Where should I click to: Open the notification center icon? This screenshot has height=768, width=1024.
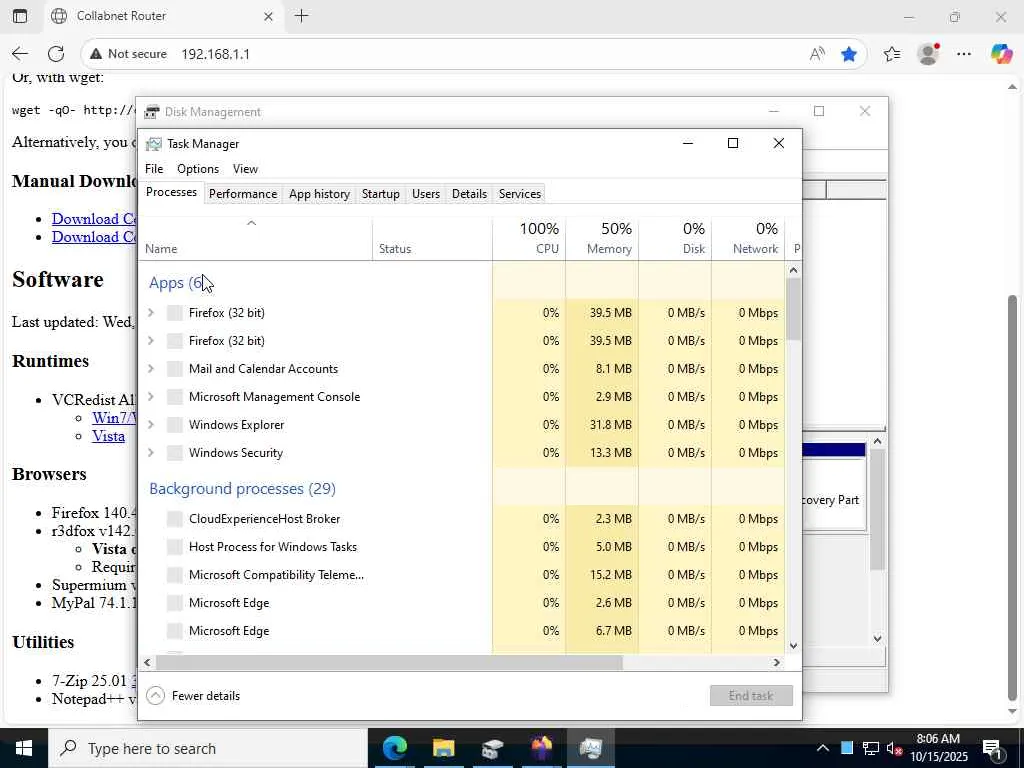[x=993, y=748]
